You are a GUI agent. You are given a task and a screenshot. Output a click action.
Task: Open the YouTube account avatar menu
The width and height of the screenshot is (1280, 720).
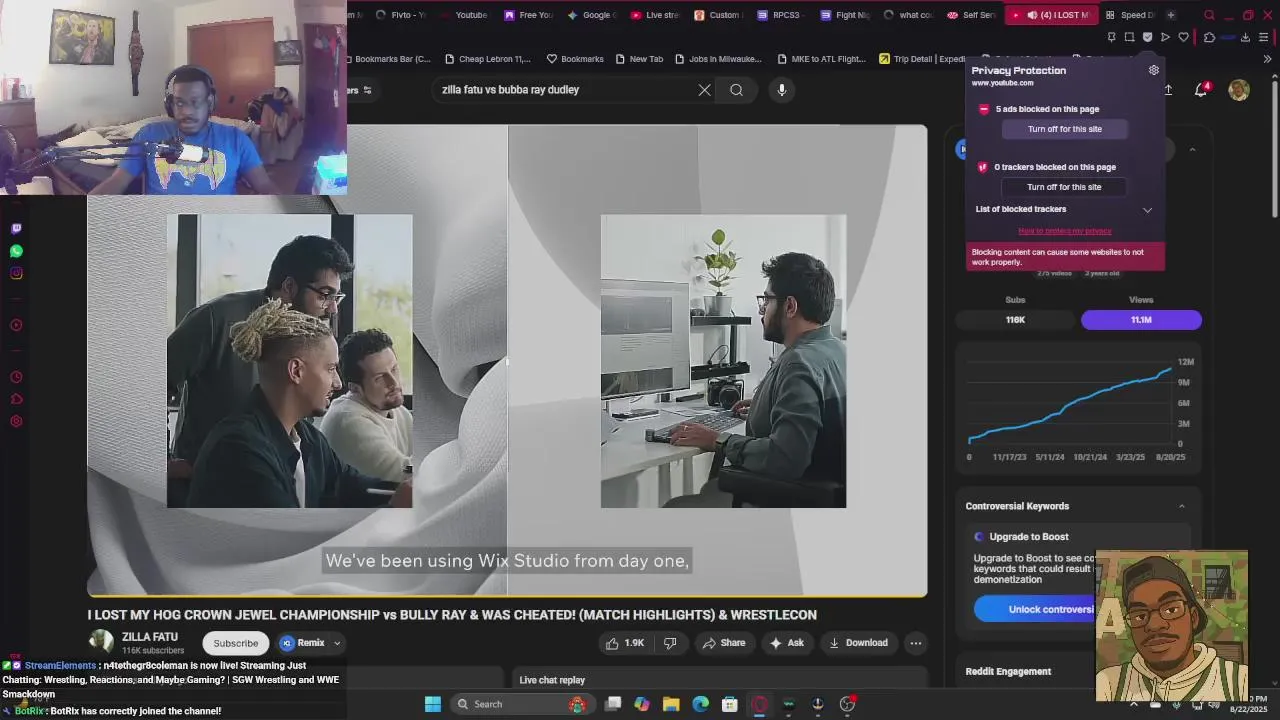1239,90
